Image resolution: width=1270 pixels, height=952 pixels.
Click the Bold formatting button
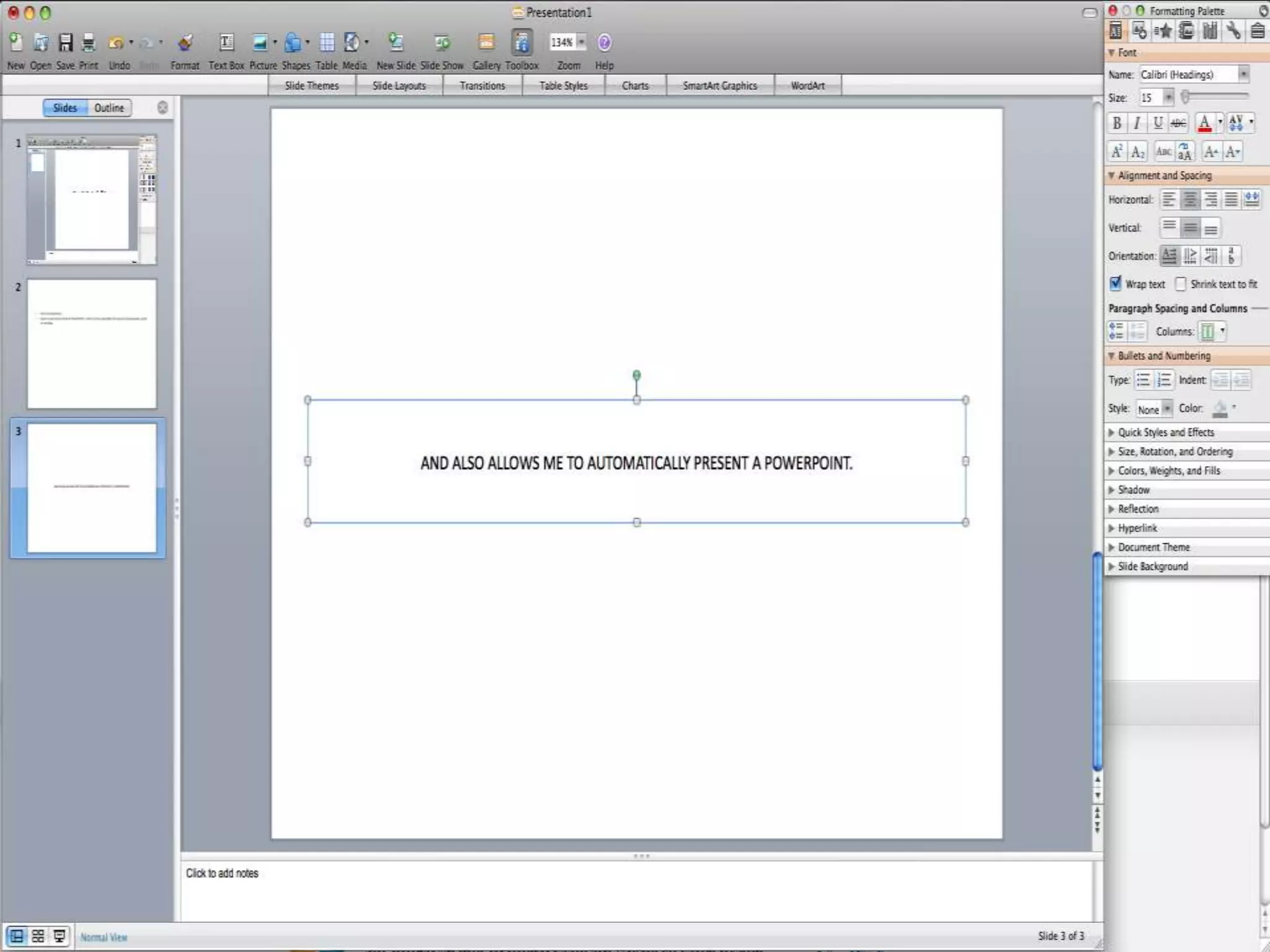pos(1117,123)
